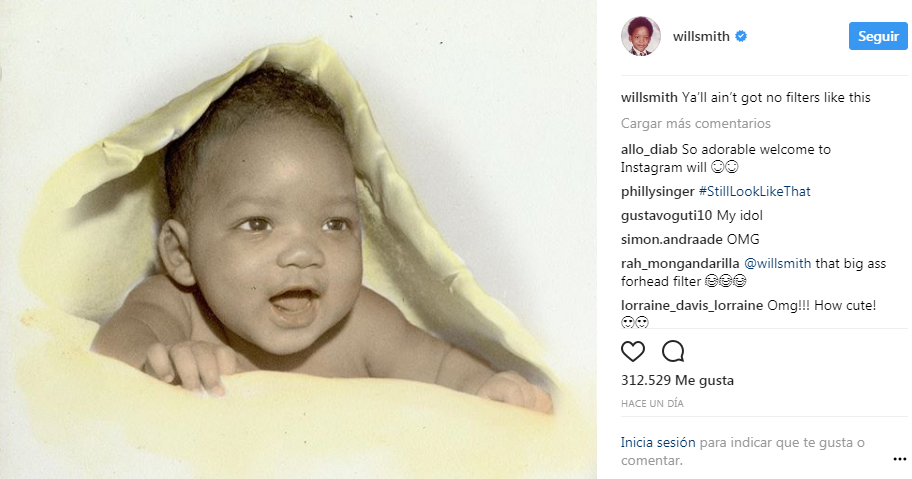Open gustavoguti10 commenter profile
The image size is (912, 479).
coord(667,216)
